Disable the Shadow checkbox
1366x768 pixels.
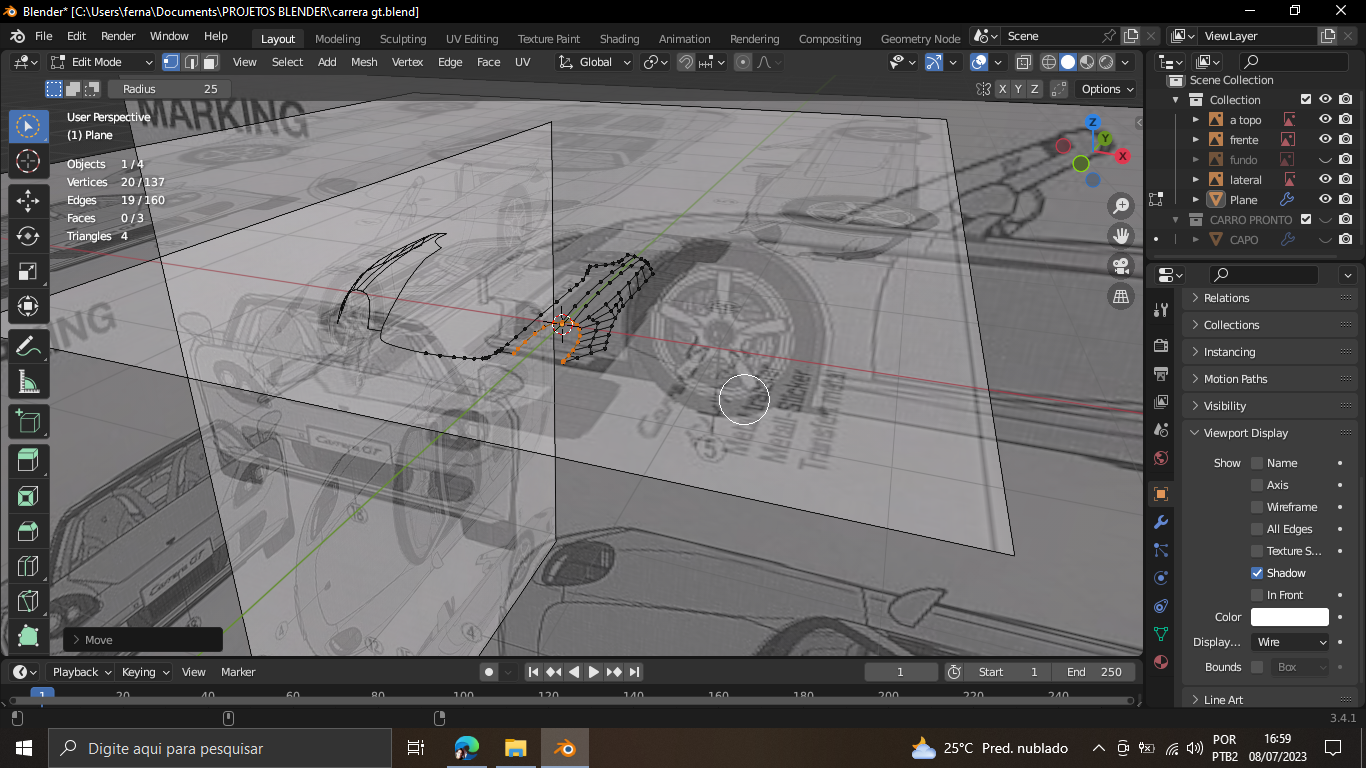coord(1257,573)
